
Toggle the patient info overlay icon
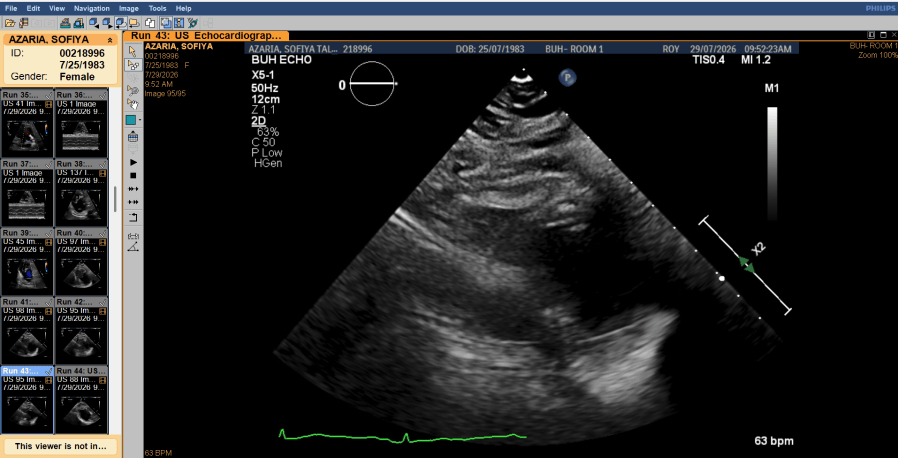click(179, 23)
